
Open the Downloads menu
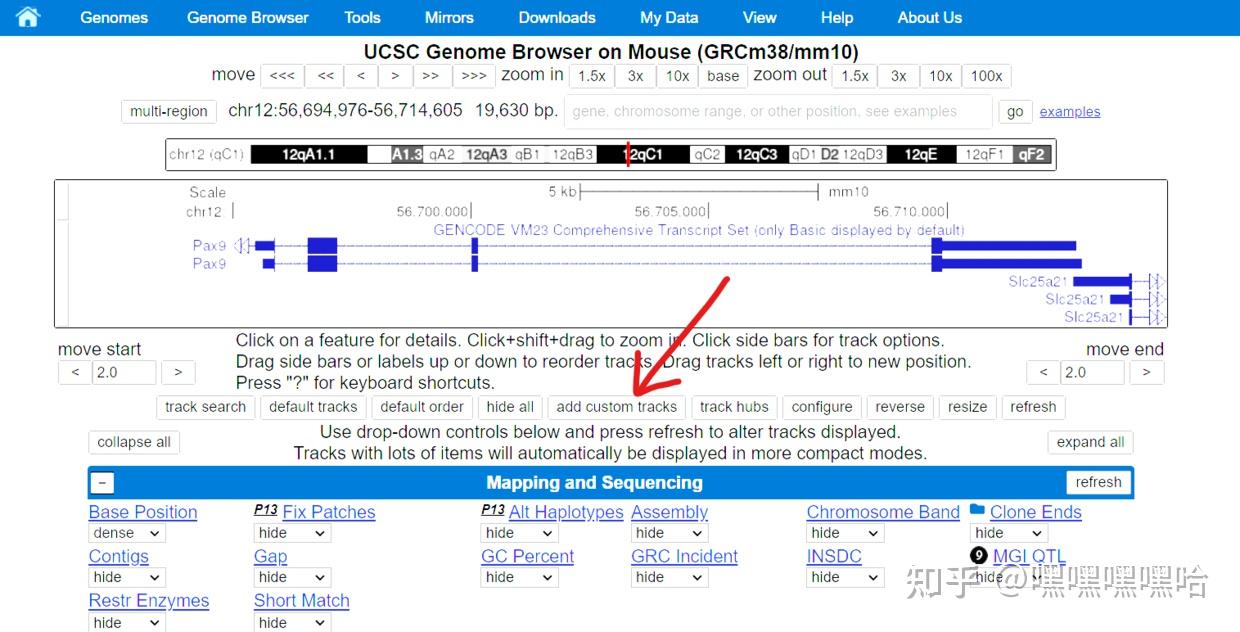(x=557, y=17)
